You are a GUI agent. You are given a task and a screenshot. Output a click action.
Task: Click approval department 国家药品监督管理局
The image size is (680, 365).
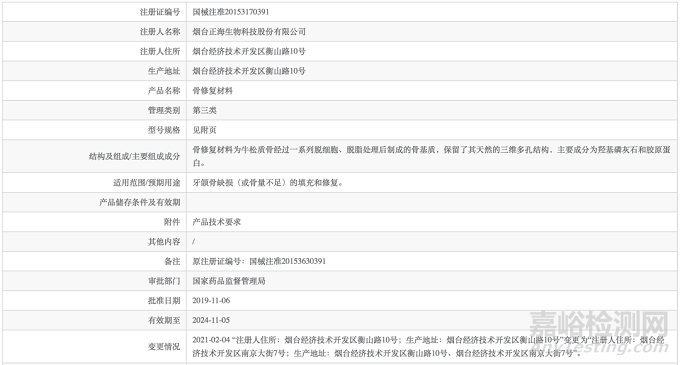(229, 281)
